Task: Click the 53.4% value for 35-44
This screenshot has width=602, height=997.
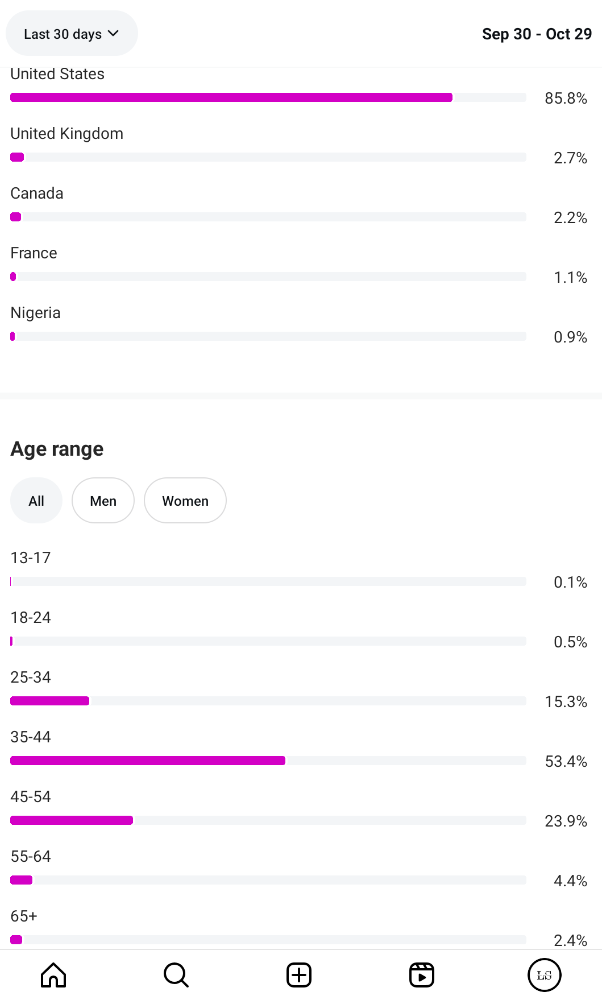Action: [x=565, y=762]
